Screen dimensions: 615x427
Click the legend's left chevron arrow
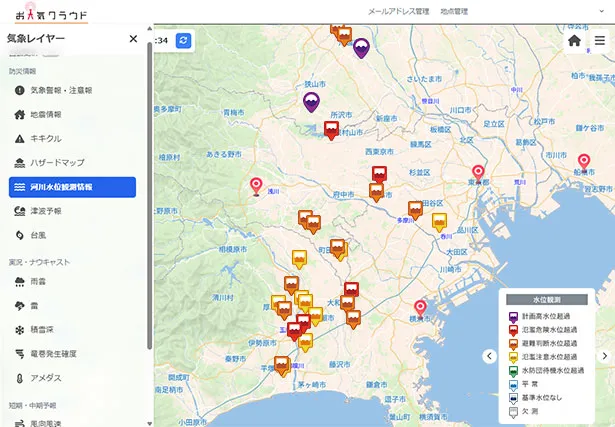click(489, 355)
